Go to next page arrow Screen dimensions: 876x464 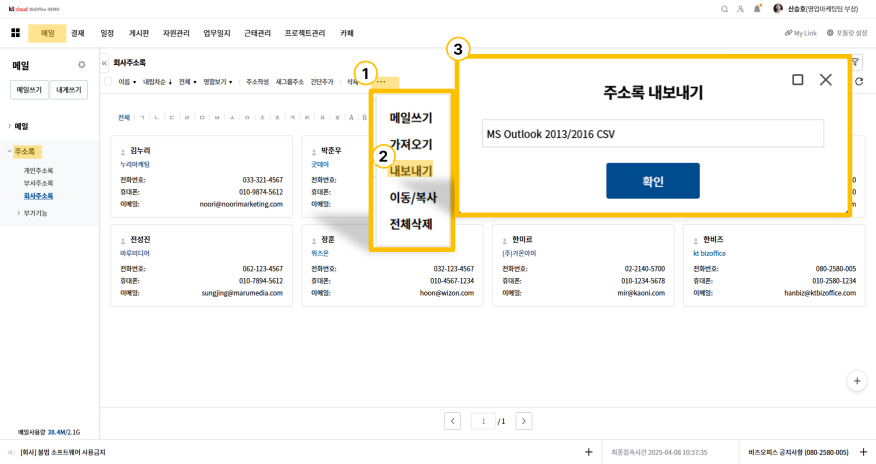(523, 421)
